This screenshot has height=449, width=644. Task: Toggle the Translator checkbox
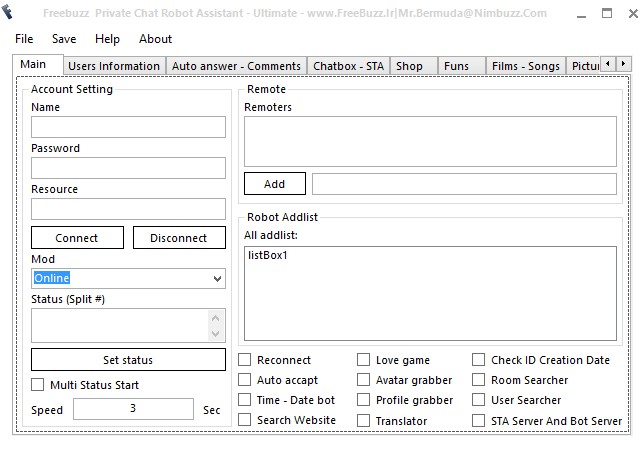click(x=363, y=421)
